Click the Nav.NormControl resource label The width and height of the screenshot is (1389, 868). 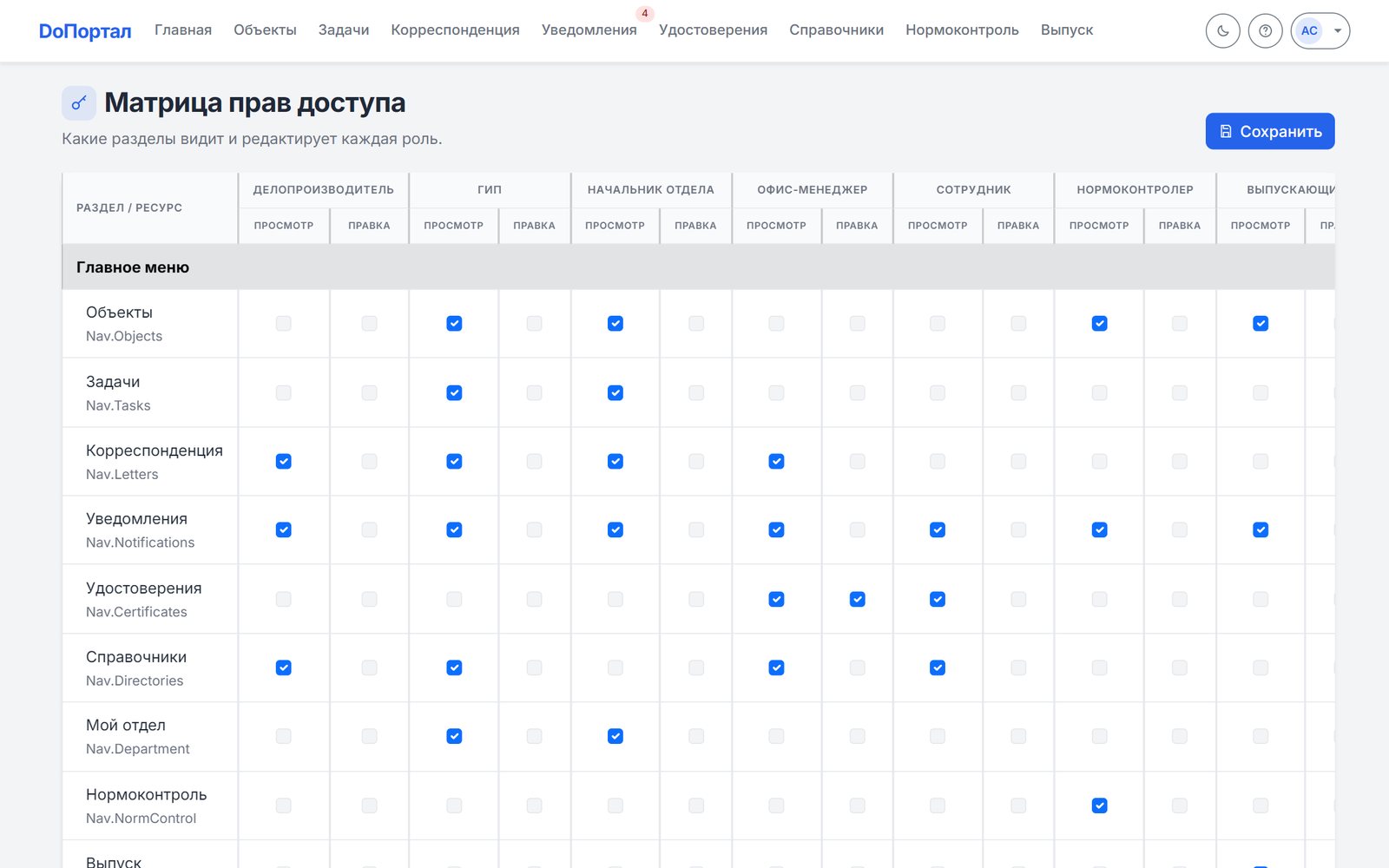pyautogui.click(x=141, y=819)
